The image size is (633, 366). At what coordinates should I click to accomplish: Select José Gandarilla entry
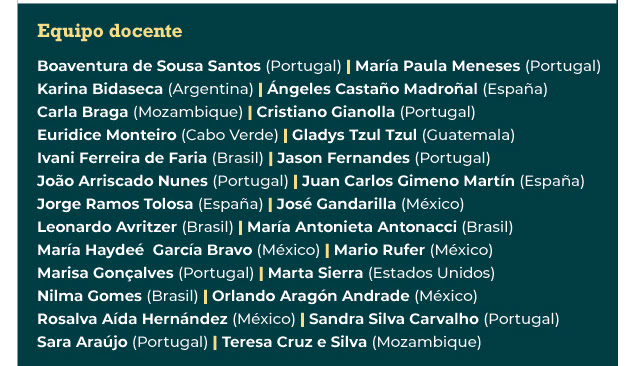point(336,204)
